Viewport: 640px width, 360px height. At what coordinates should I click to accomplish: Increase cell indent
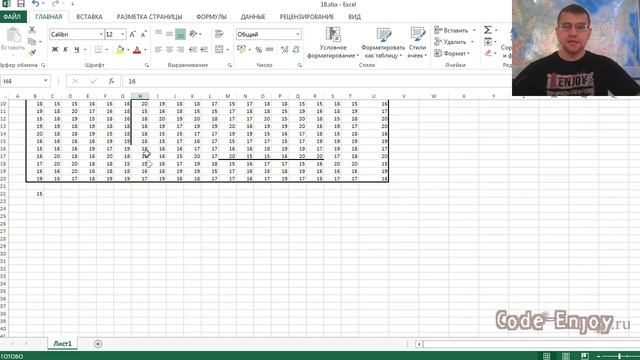click(x=204, y=49)
